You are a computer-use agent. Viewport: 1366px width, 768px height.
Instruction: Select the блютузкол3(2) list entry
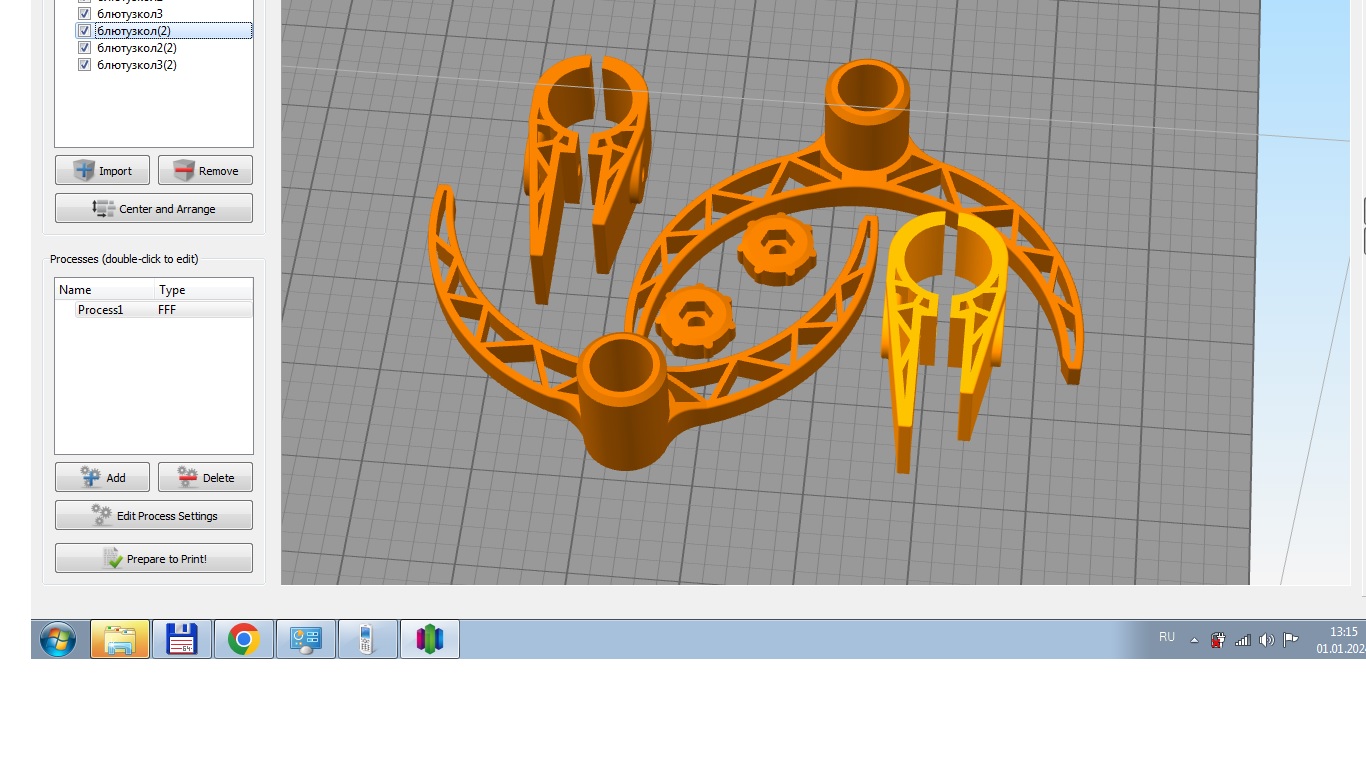(137, 65)
